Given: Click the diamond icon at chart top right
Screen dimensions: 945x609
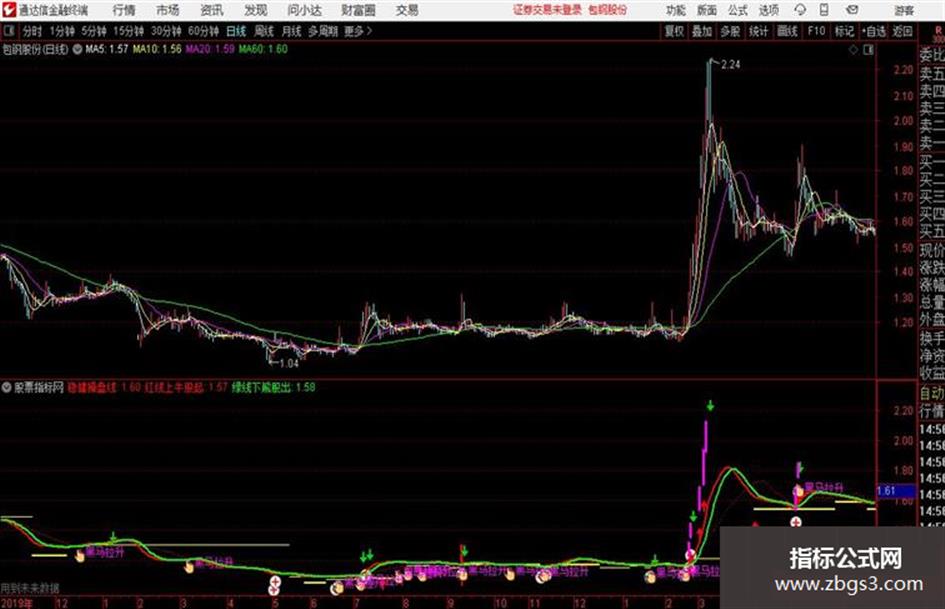Looking at the screenshot, I should pos(853,50).
